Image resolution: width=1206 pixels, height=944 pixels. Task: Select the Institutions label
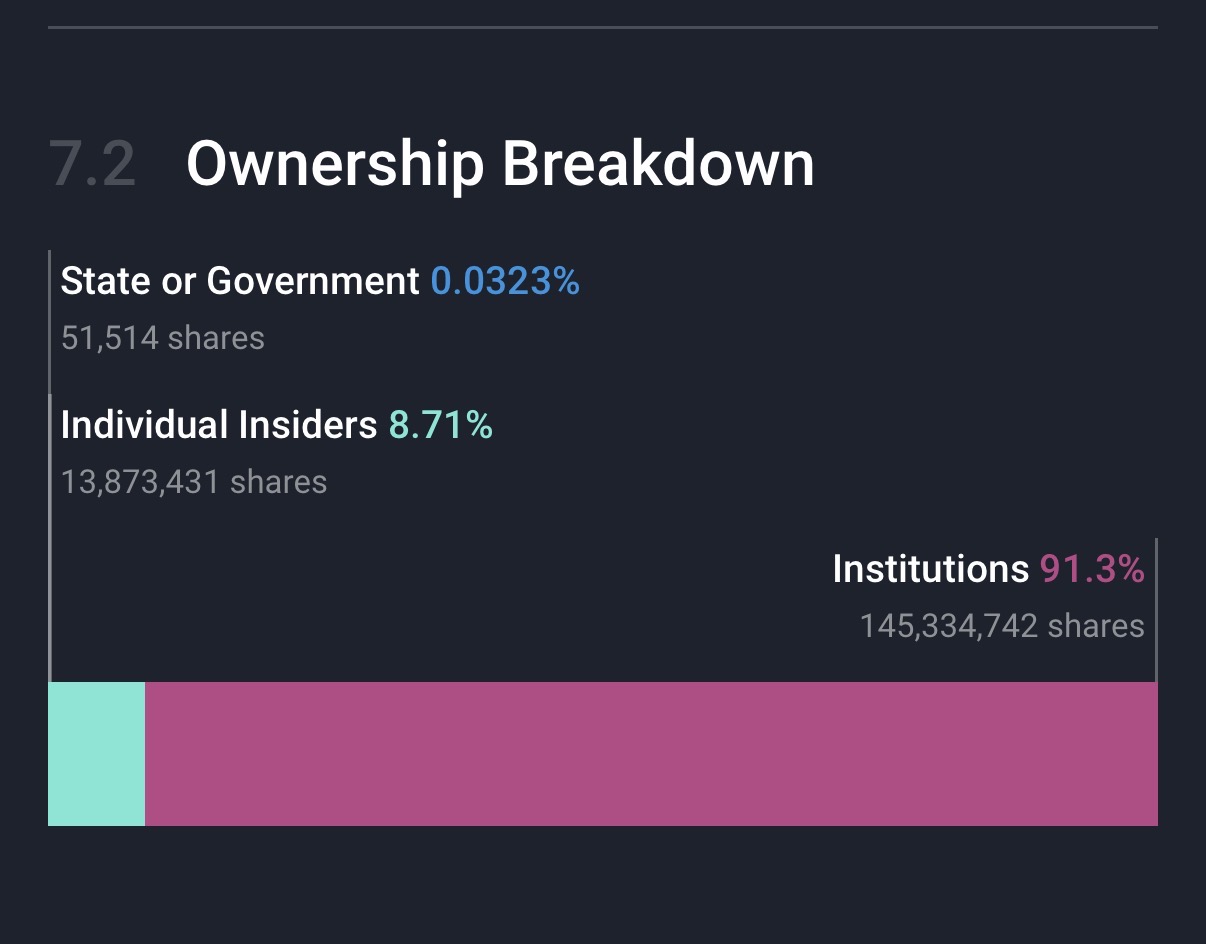930,569
